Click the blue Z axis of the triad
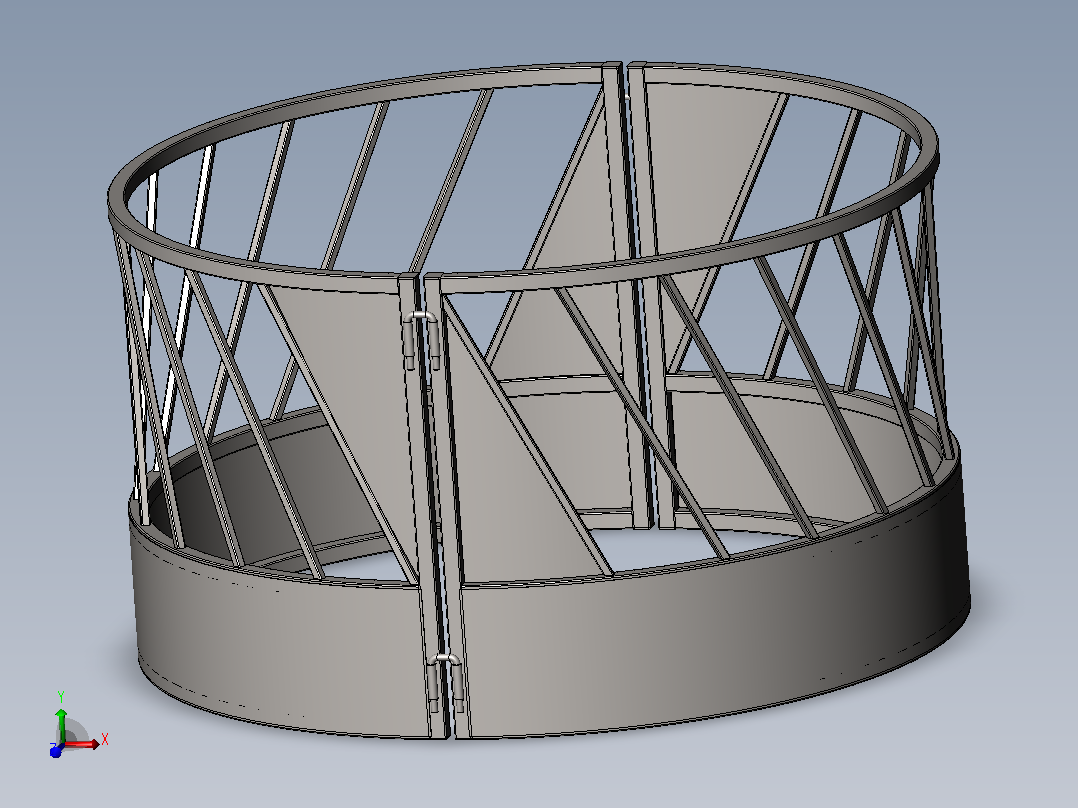 tap(56, 750)
